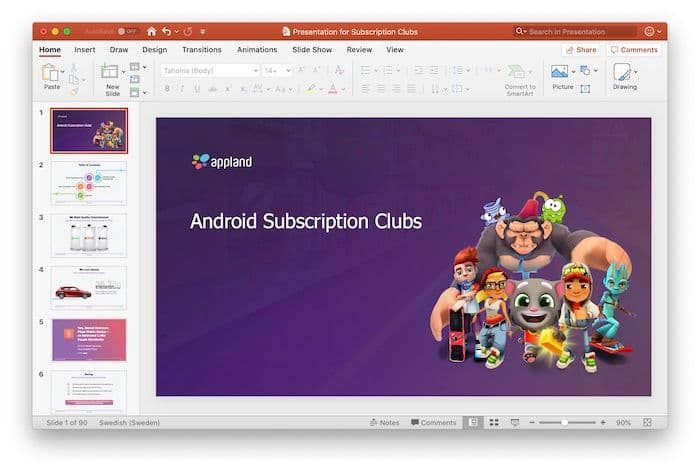Click the zoom slider

(567, 422)
